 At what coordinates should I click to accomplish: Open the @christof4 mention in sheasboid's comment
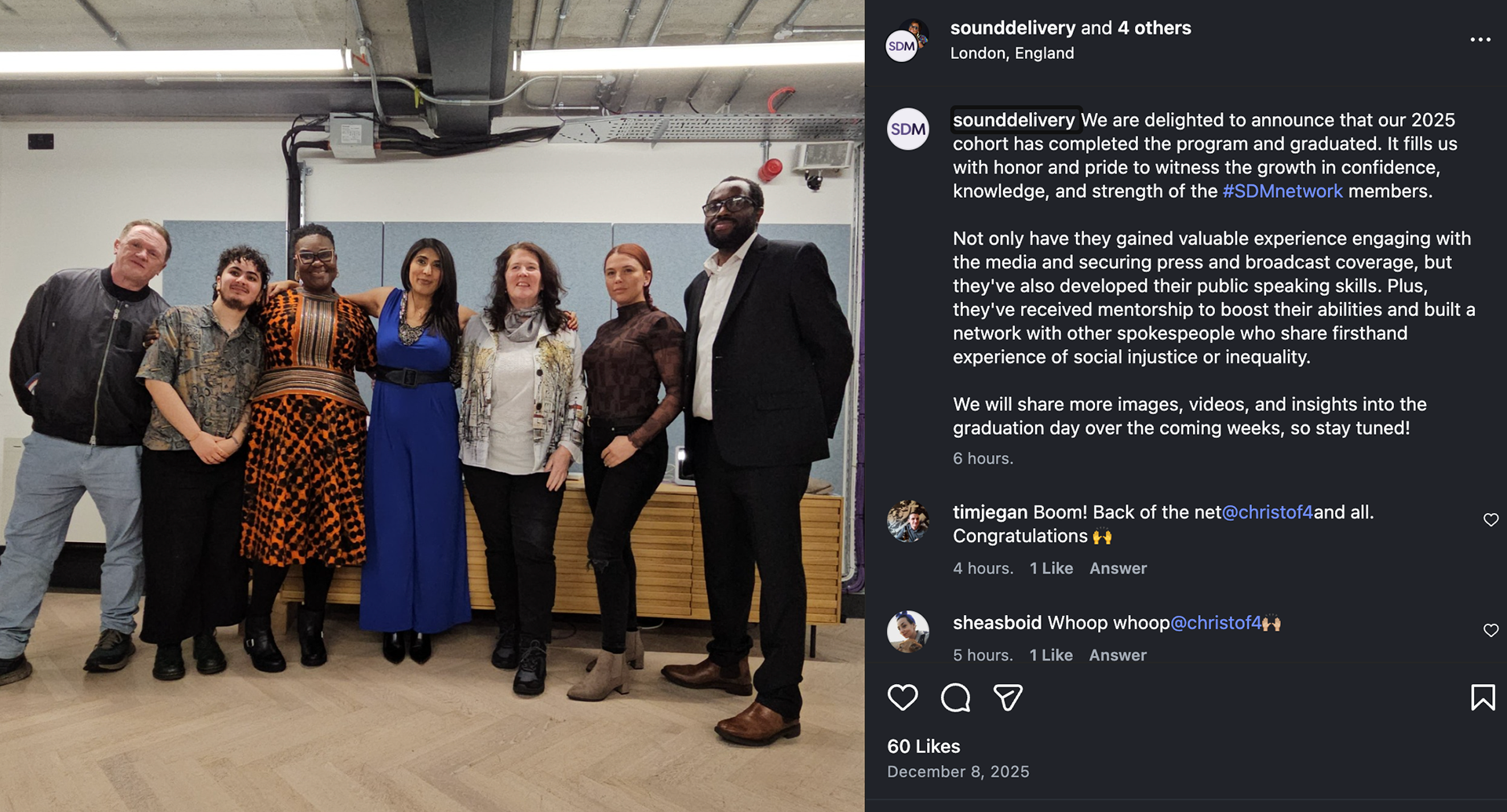tap(1216, 623)
